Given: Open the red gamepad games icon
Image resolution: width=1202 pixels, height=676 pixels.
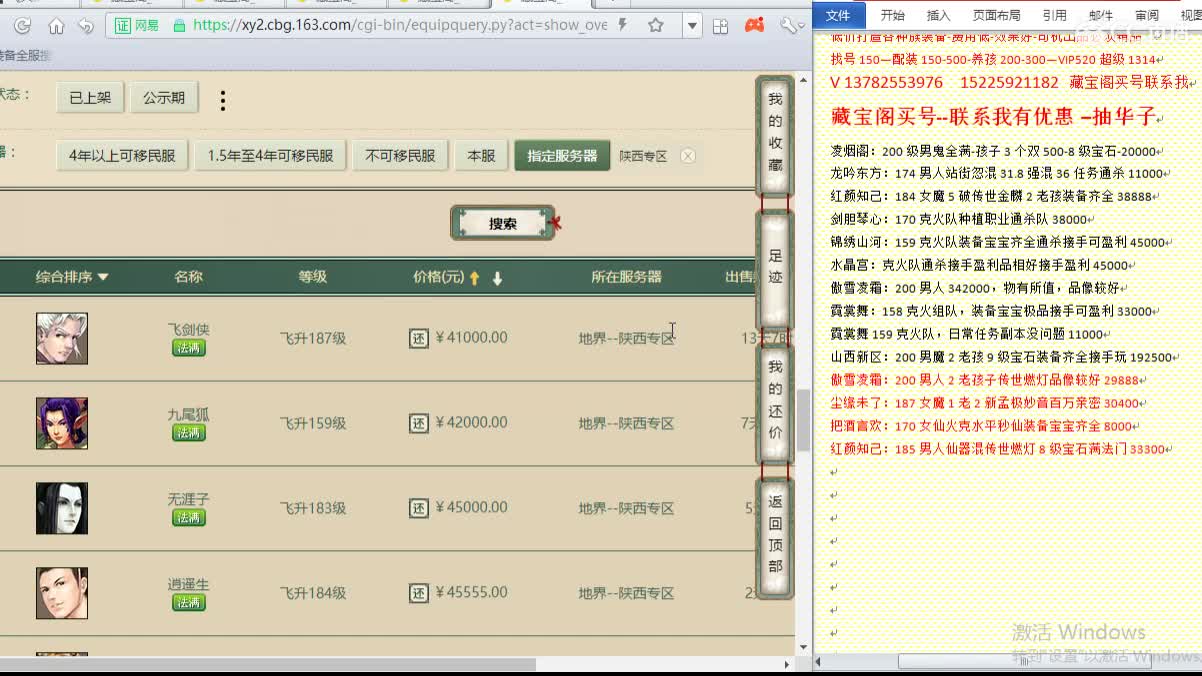Looking at the screenshot, I should click(755, 25).
